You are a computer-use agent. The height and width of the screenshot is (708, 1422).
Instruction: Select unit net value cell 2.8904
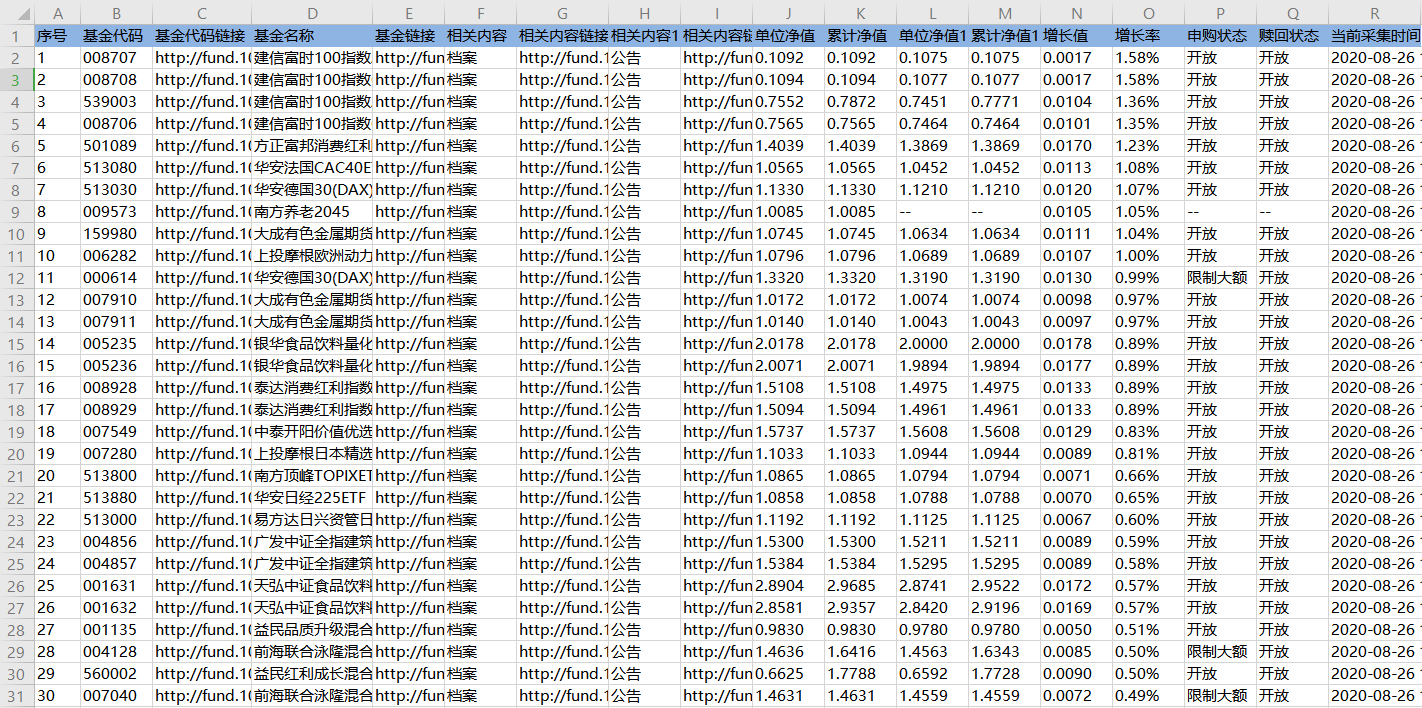pyautogui.click(x=787, y=586)
